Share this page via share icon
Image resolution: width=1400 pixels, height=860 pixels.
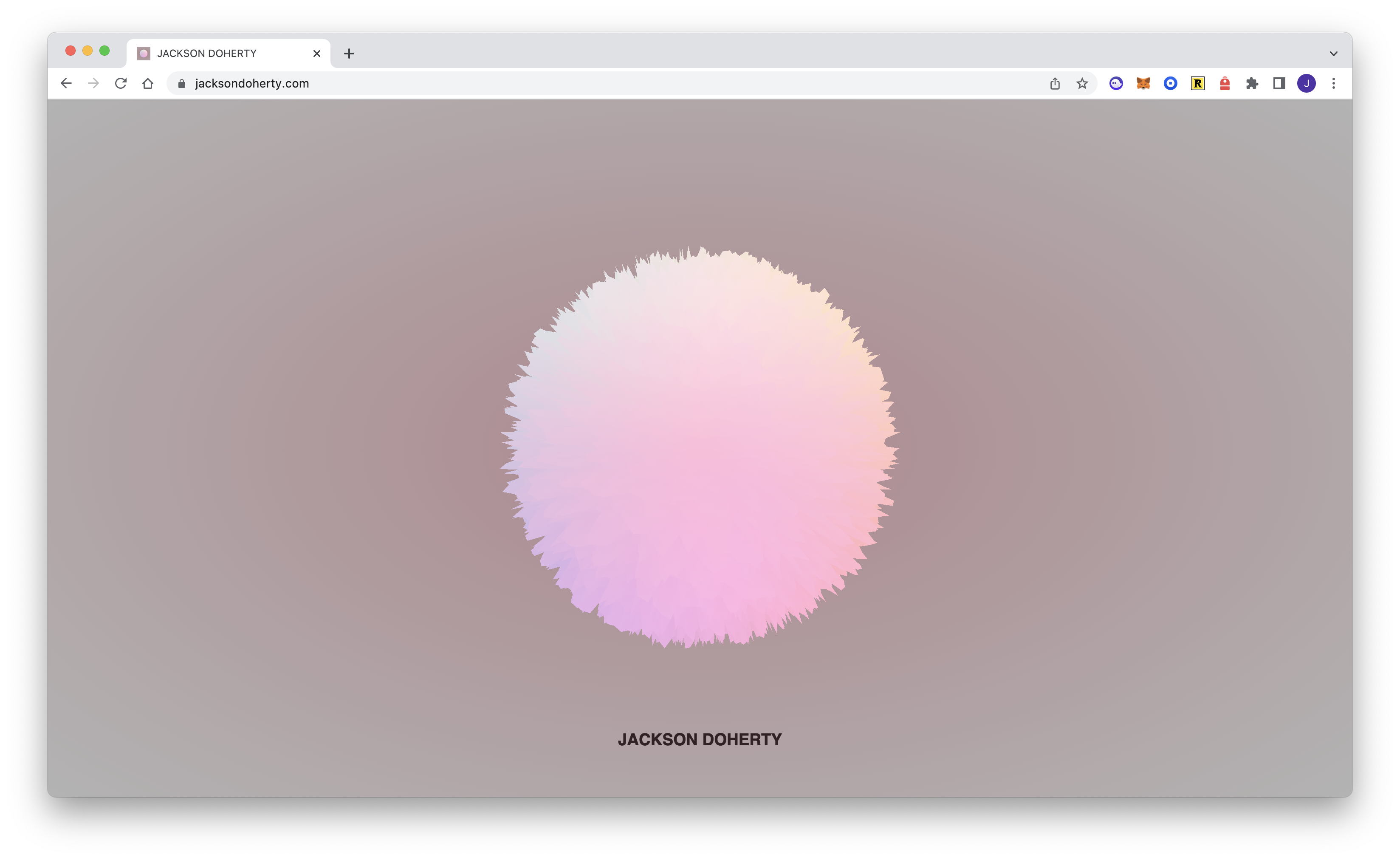(1055, 84)
